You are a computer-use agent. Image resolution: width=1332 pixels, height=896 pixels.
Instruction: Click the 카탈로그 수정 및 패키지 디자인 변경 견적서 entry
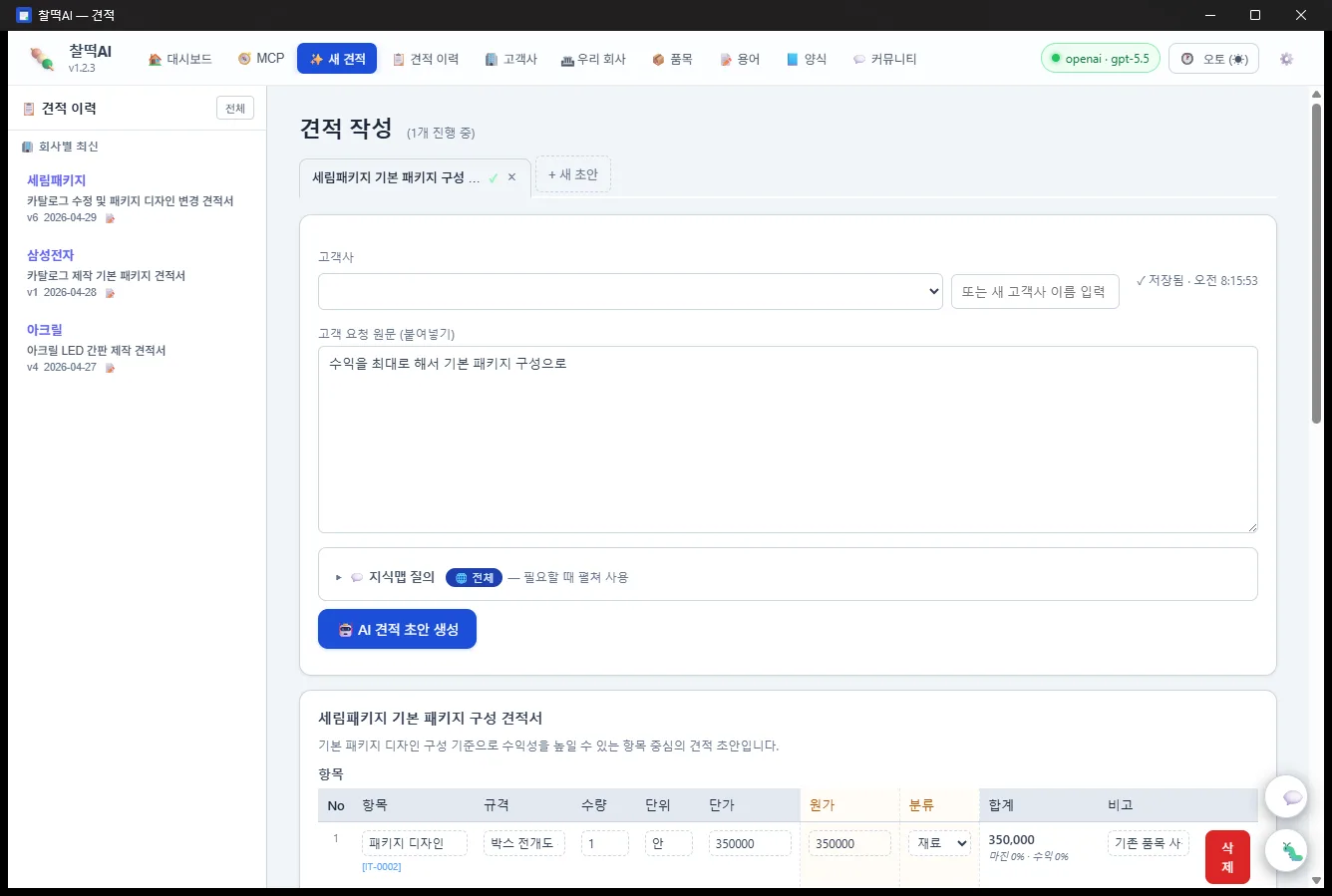131,200
